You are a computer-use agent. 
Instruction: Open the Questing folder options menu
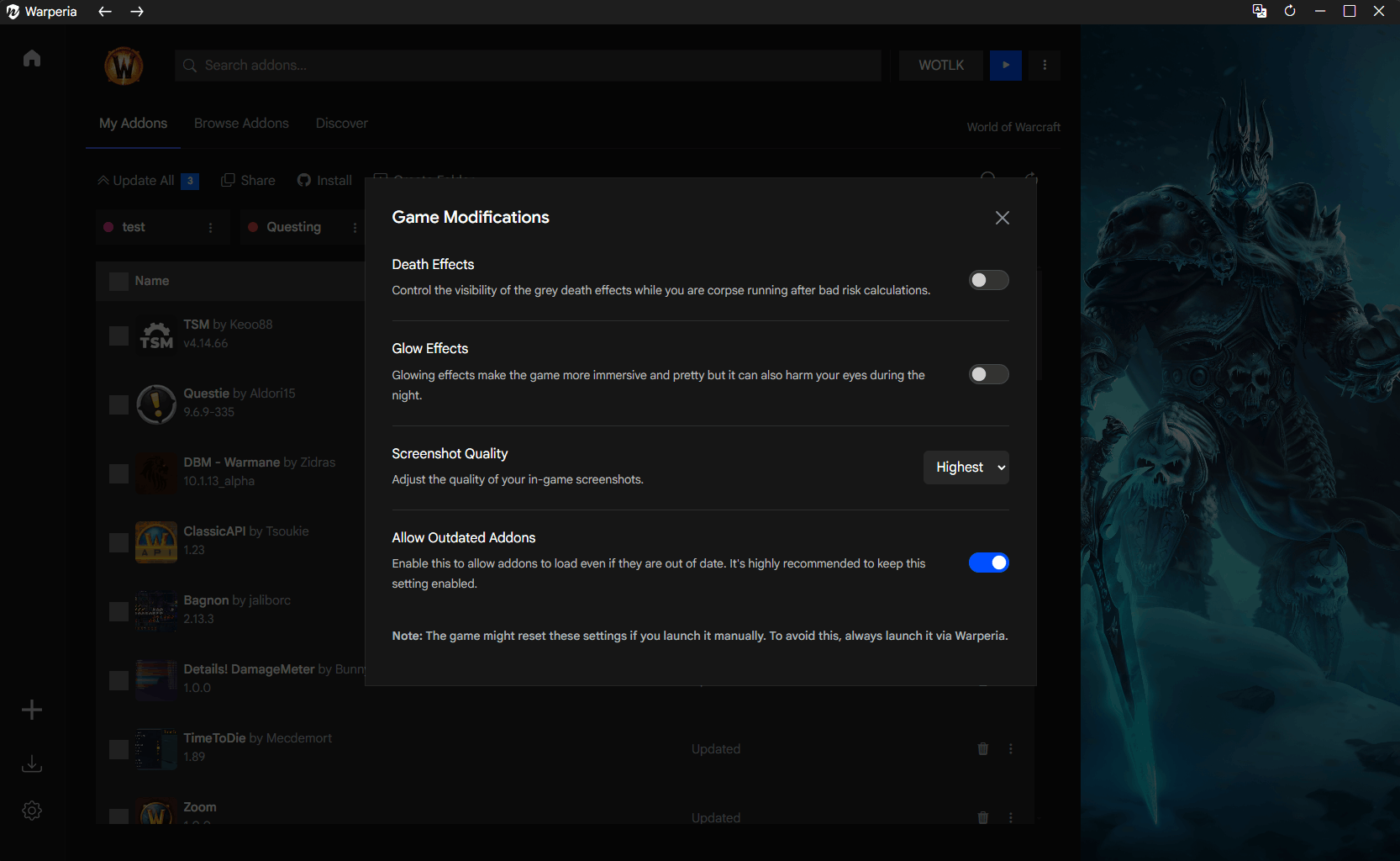[x=355, y=228]
